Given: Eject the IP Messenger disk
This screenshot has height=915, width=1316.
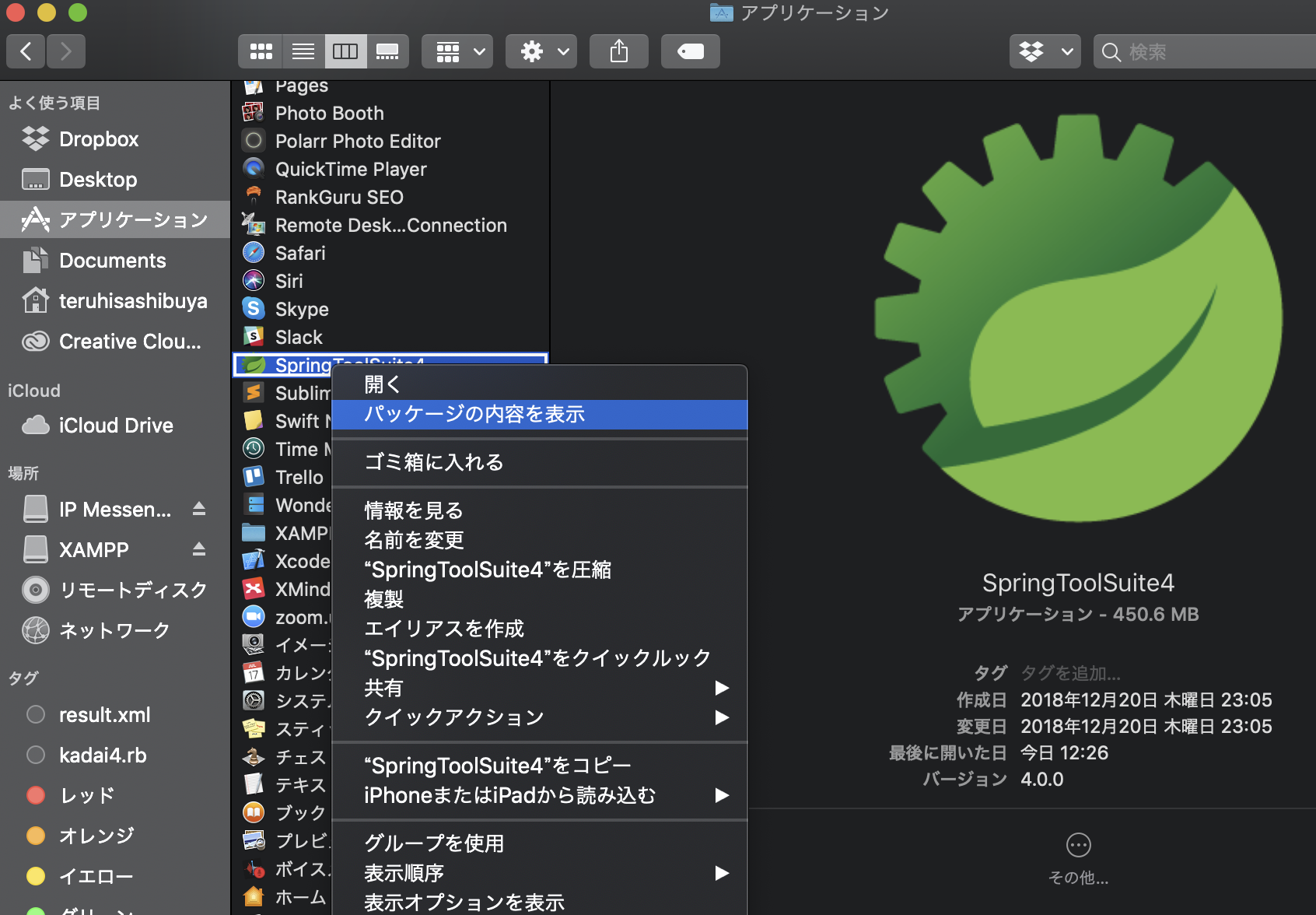Looking at the screenshot, I should [x=198, y=509].
